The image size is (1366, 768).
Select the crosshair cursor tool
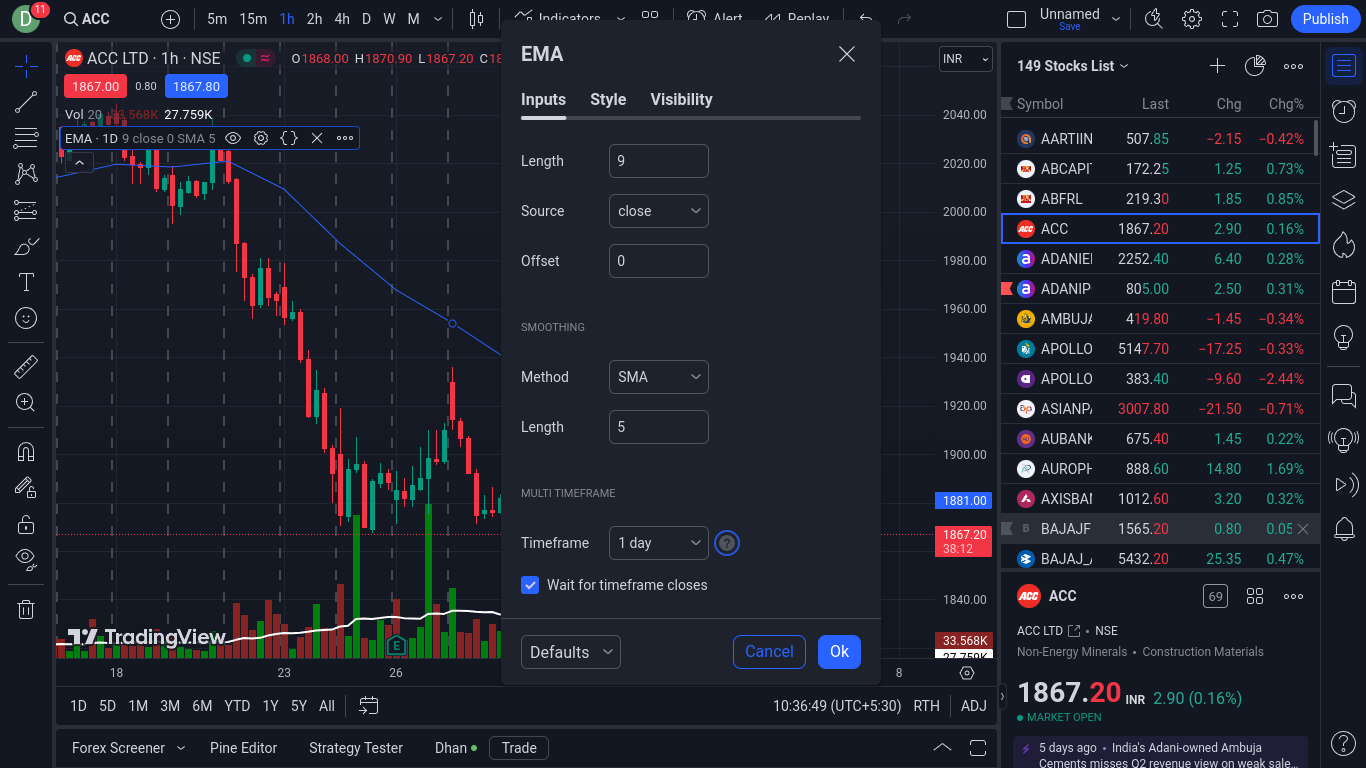[x=26, y=67]
